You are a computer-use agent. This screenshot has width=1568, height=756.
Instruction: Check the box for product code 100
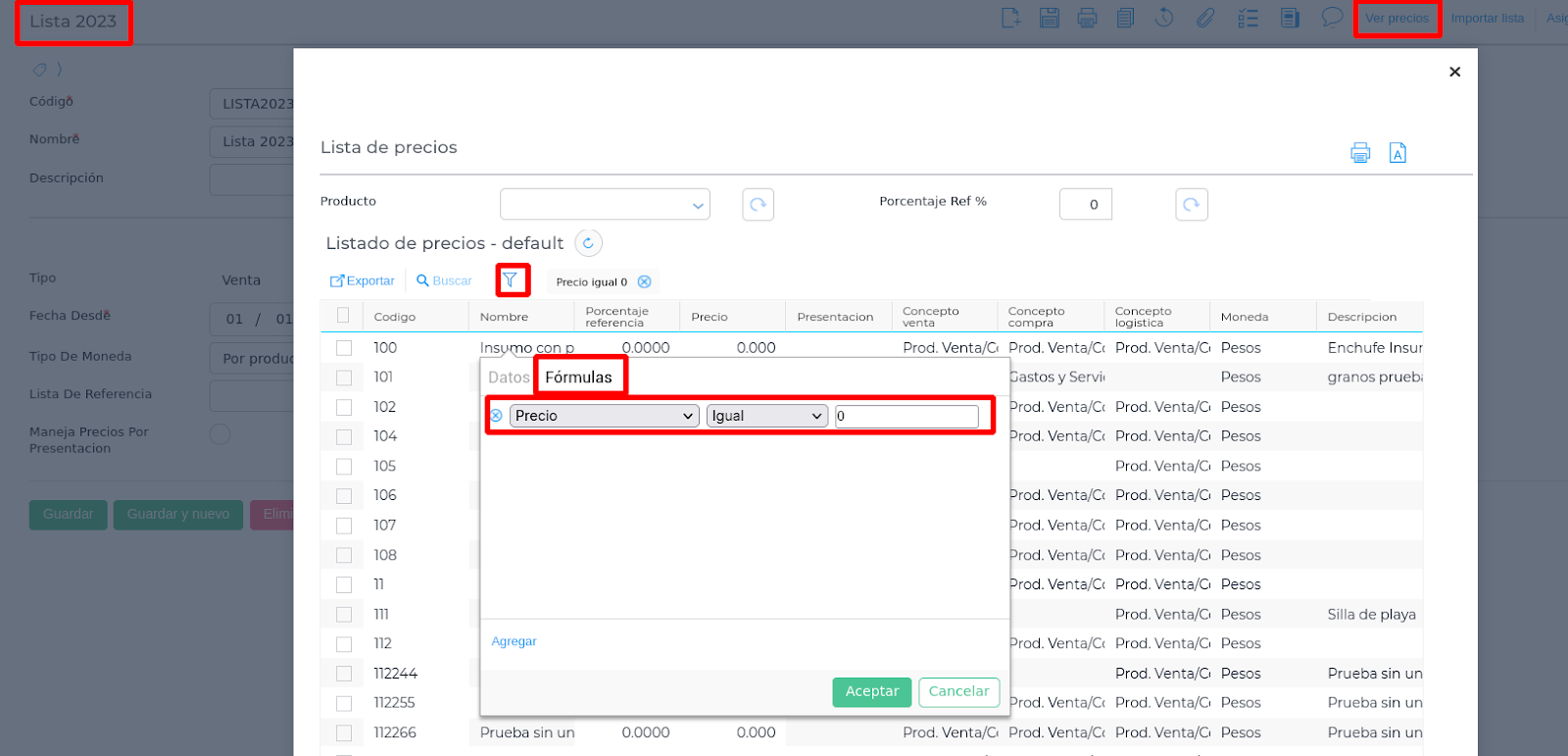click(344, 348)
